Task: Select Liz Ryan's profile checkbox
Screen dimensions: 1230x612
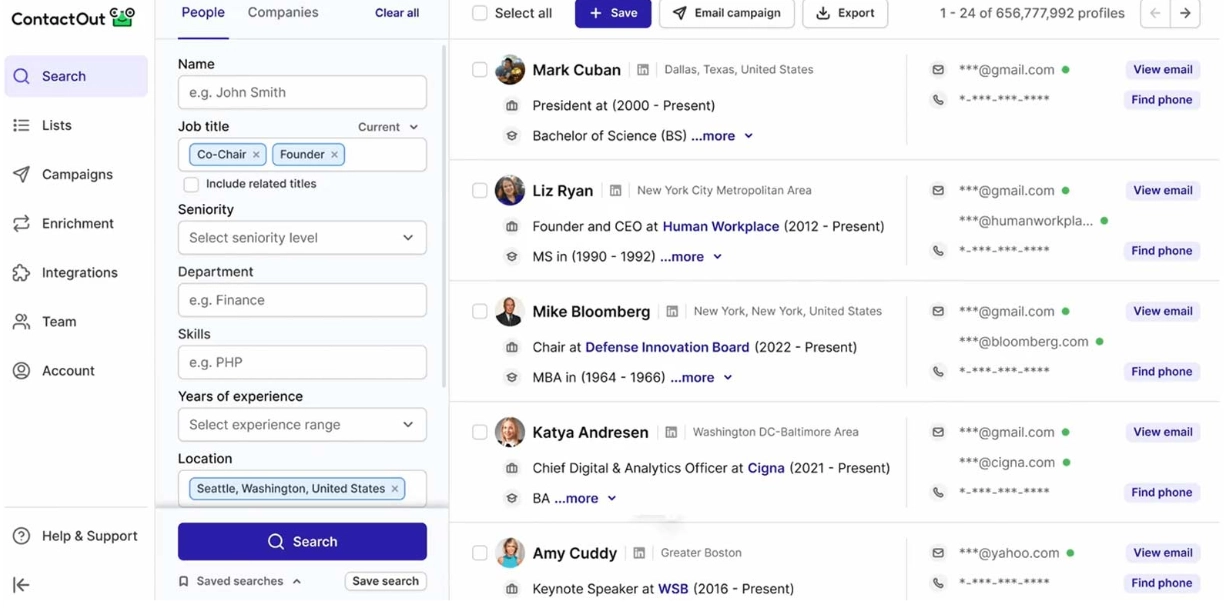Action: (x=480, y=192)
